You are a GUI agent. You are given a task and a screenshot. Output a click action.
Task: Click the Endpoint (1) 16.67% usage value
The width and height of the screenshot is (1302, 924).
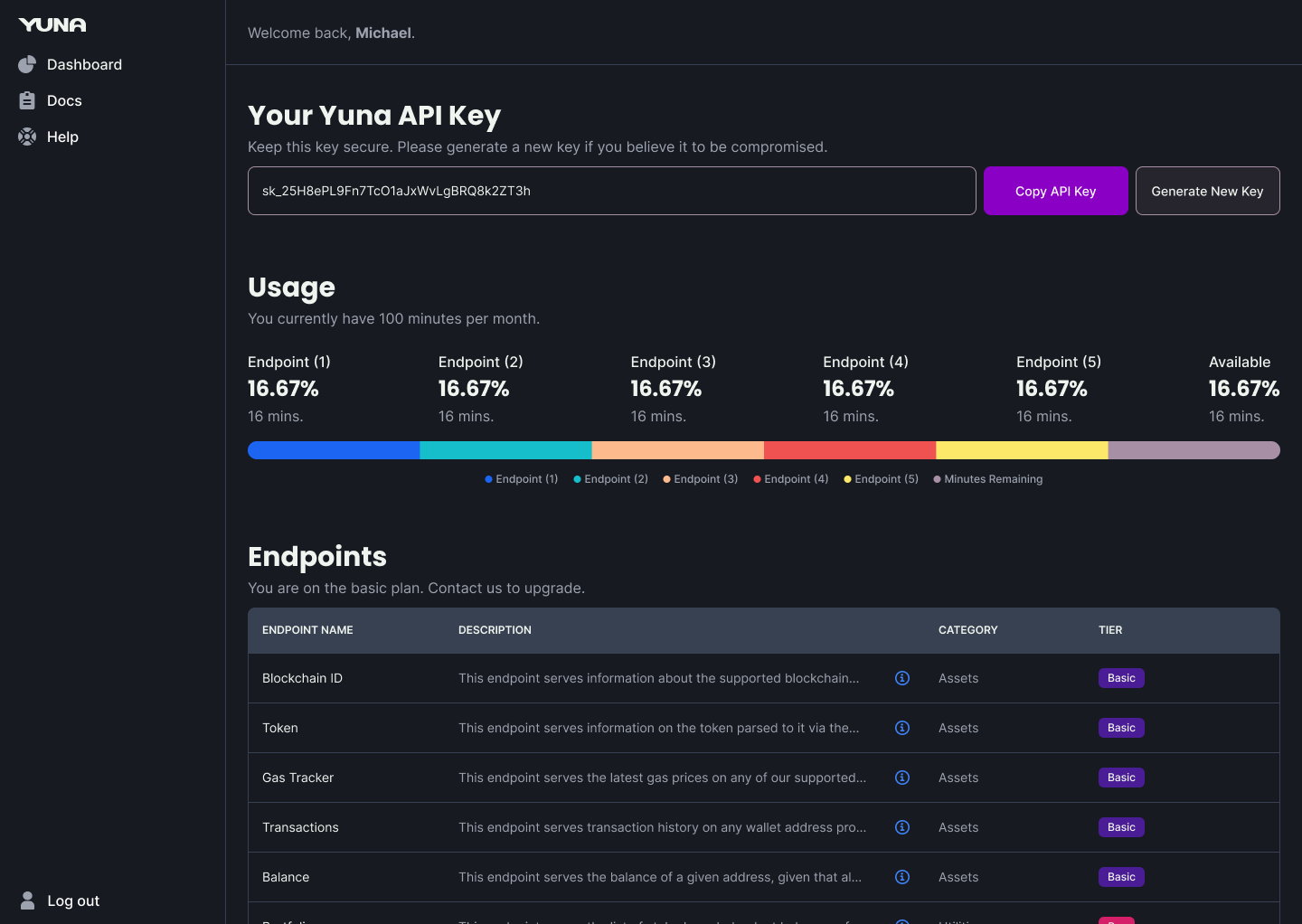click(x=283, y=389)
